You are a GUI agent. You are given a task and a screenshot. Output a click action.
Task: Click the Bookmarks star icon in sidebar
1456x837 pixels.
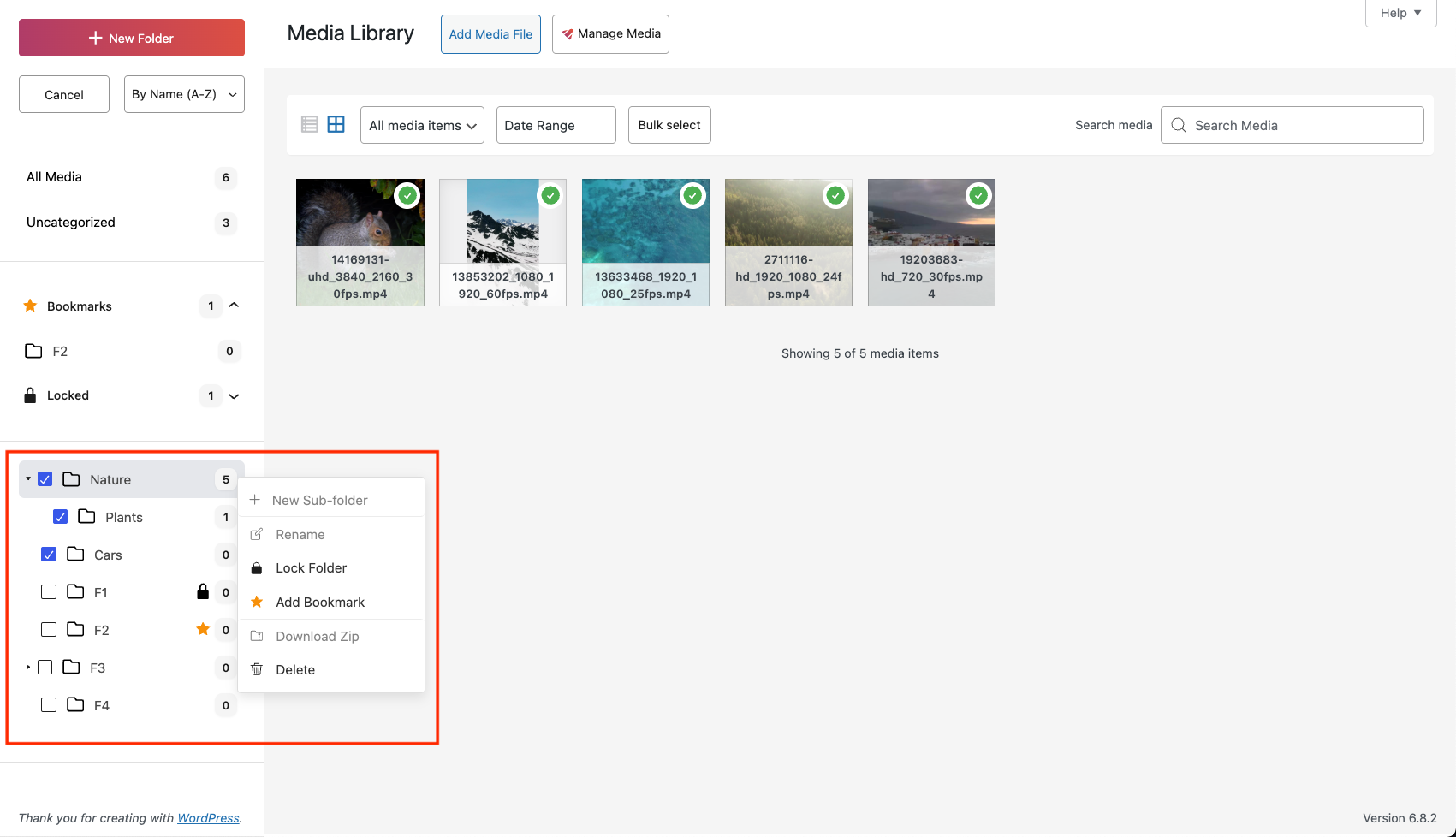pyautogui.click(x=31, y=306)
